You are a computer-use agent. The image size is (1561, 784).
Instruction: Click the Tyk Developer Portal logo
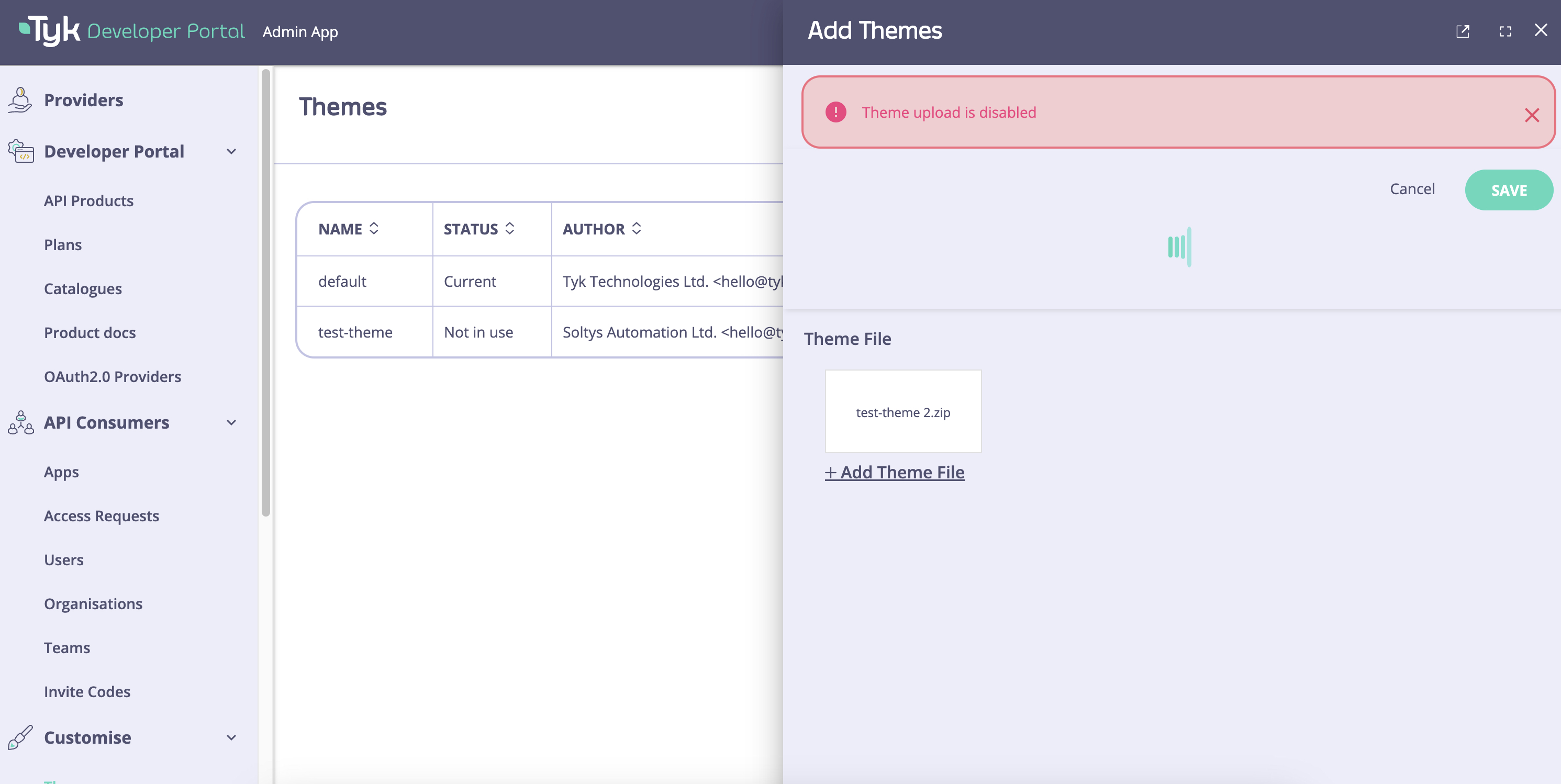(x=131, y=31)
